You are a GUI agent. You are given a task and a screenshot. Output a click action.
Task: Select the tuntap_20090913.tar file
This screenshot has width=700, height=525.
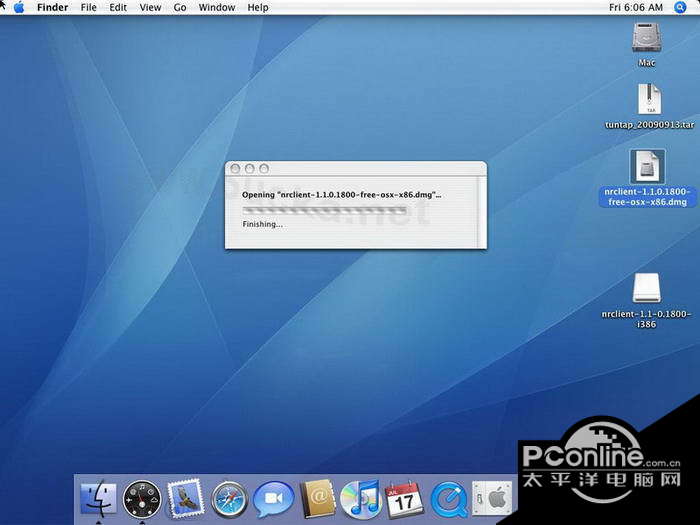point(648,100)
